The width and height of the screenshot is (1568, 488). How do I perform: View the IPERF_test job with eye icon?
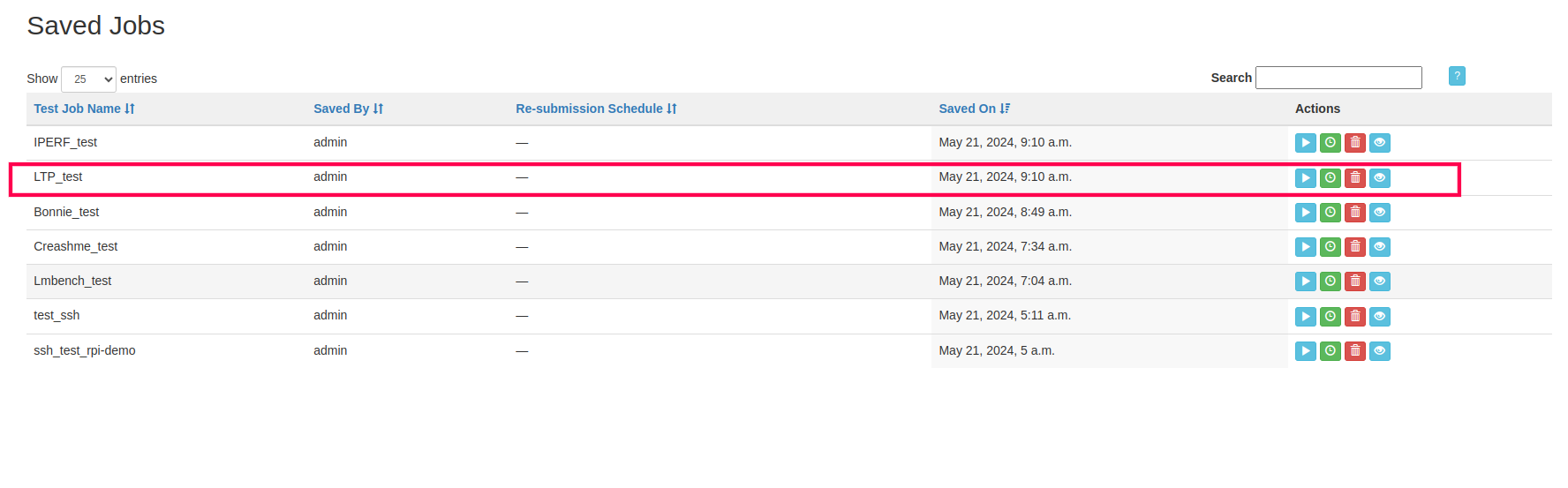pos(1379,143)
